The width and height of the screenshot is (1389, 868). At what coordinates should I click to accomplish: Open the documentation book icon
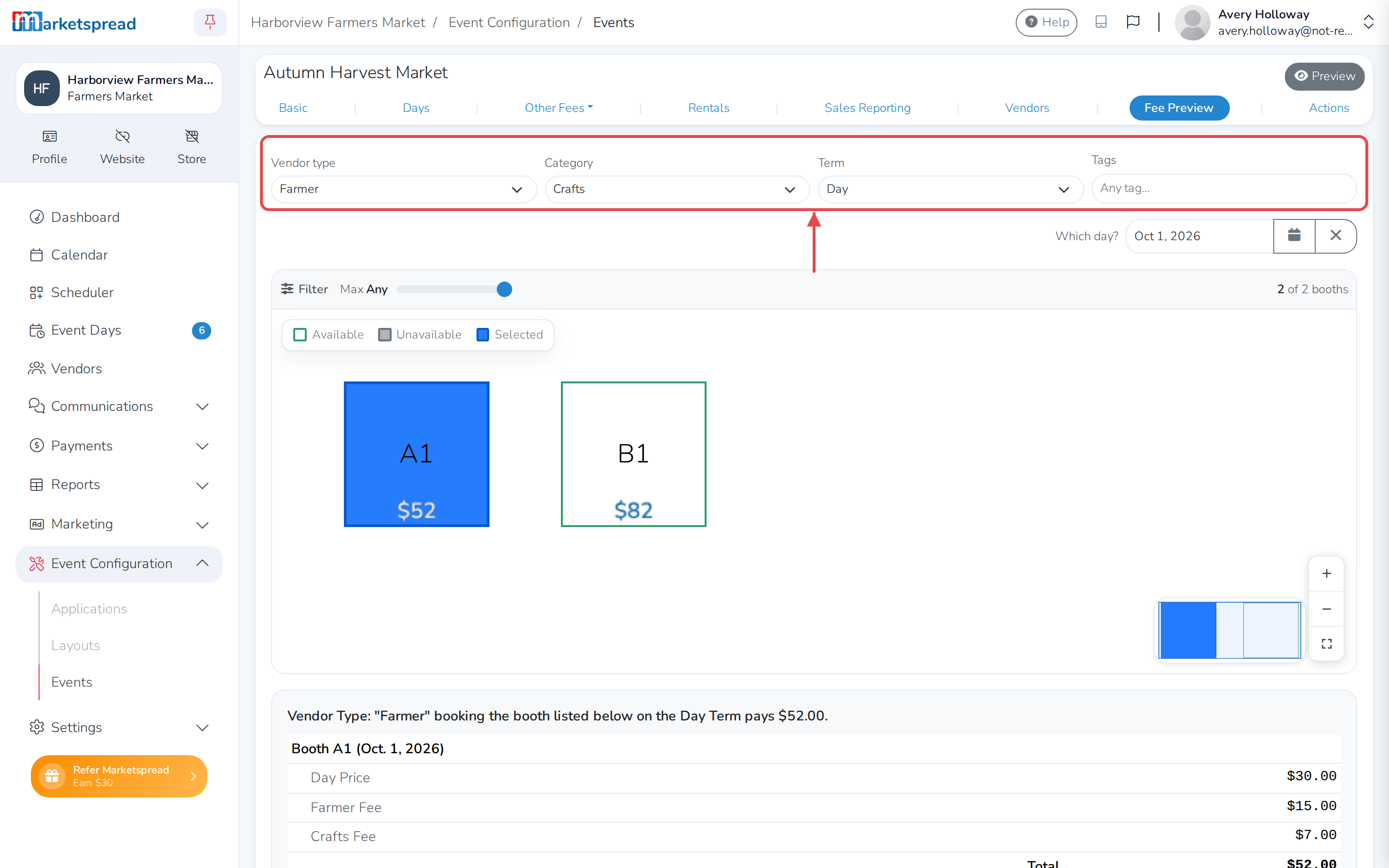point(1100,22)
